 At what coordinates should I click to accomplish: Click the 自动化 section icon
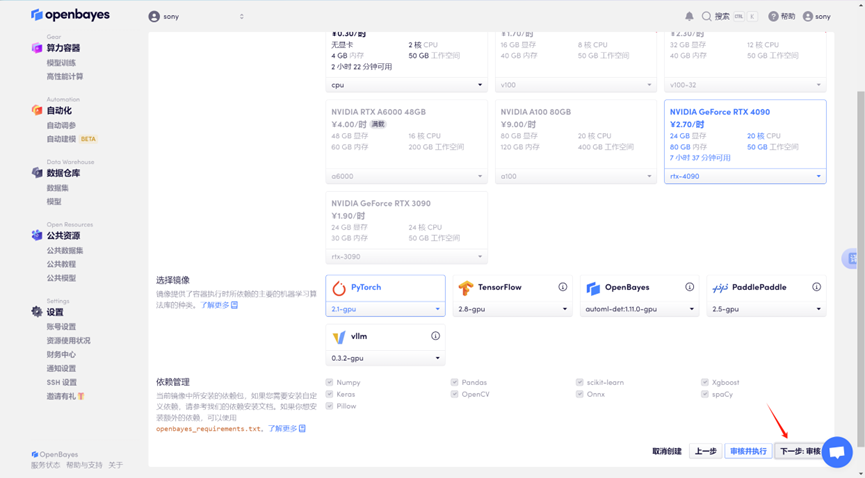(x=37, y=110)
